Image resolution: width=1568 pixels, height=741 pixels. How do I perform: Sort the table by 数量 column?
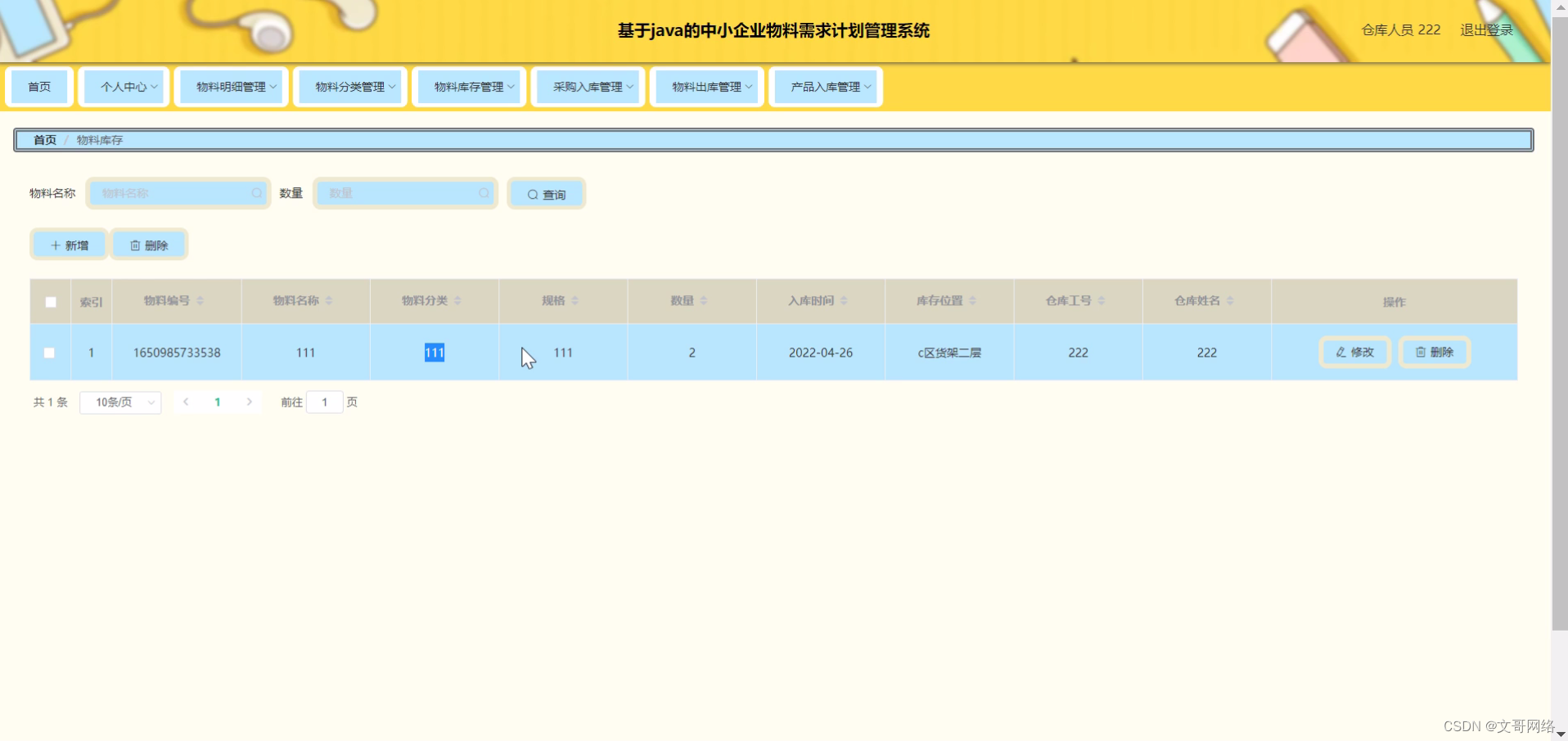point(702,300)
